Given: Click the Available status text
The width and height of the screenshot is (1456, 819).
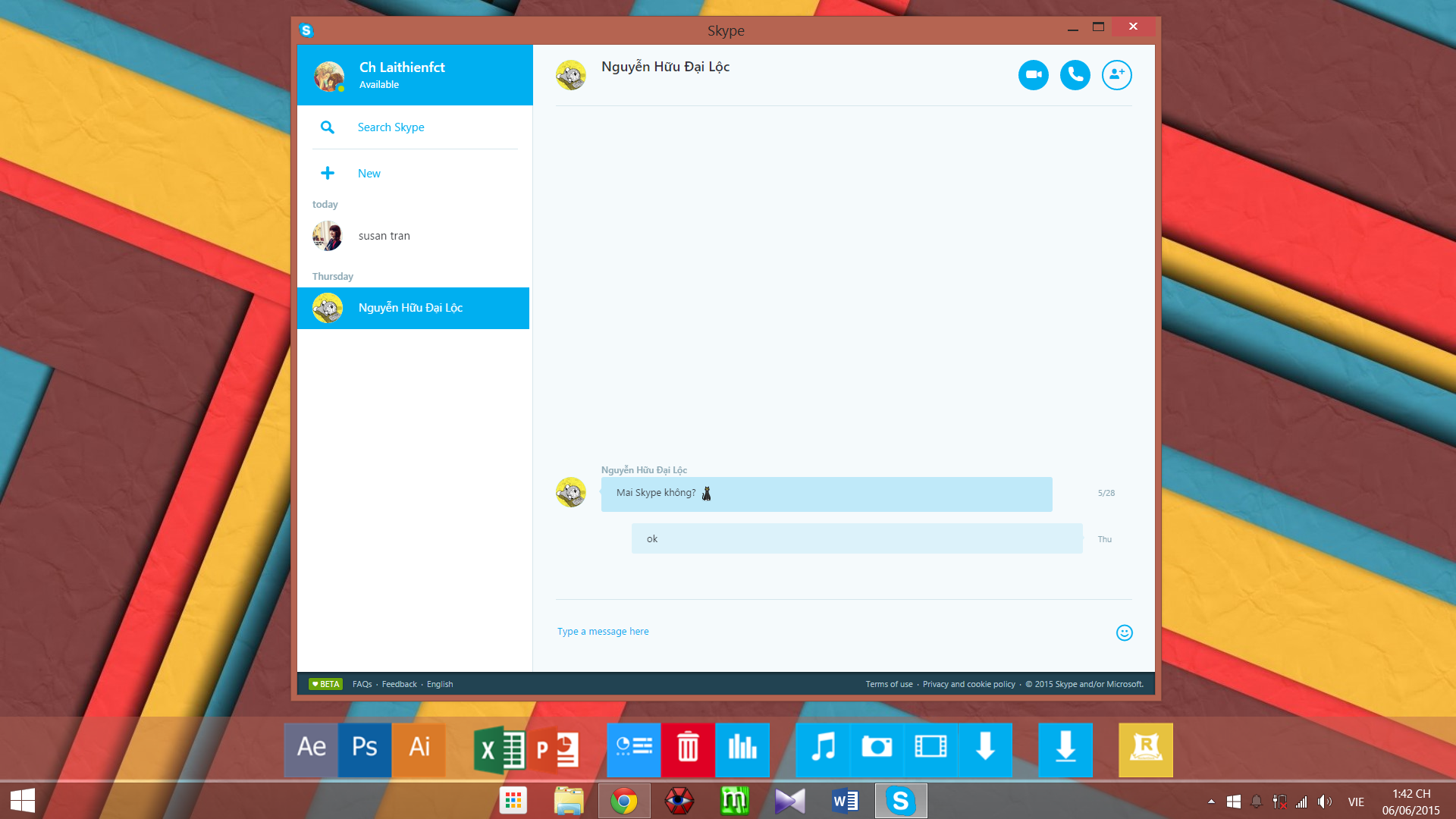Looking at the screenshot, I should (x=378, y=85).
